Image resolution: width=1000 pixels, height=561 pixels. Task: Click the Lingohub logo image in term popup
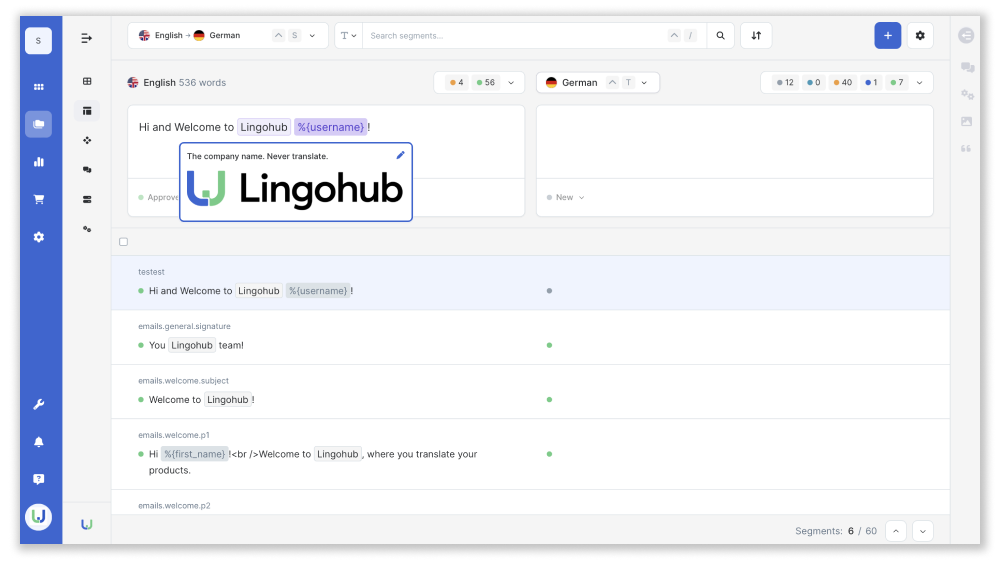pyautogui.click(x=295, y=189)
